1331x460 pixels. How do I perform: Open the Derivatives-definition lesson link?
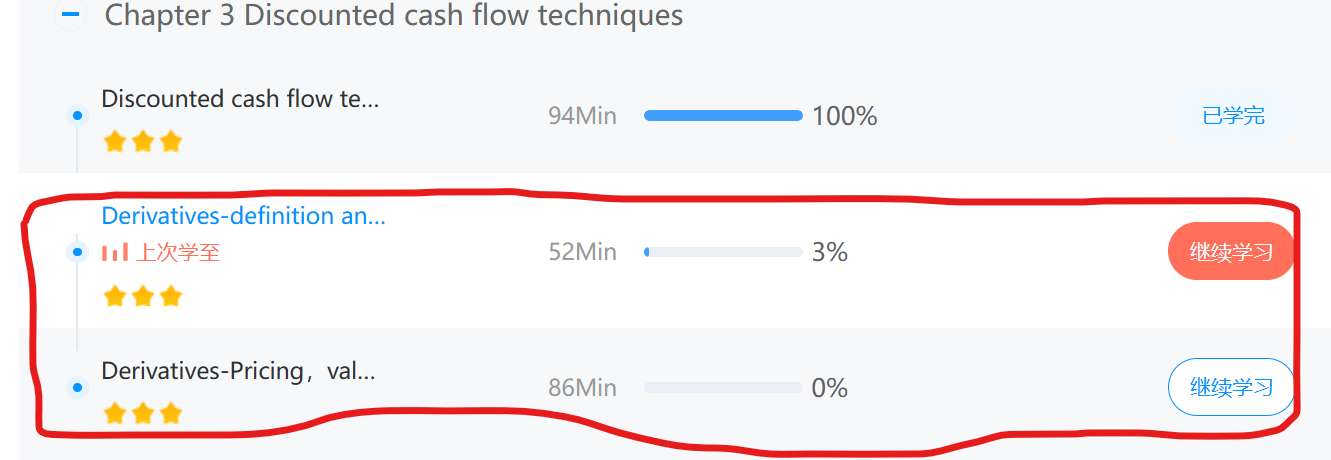[x=243, y=216]
